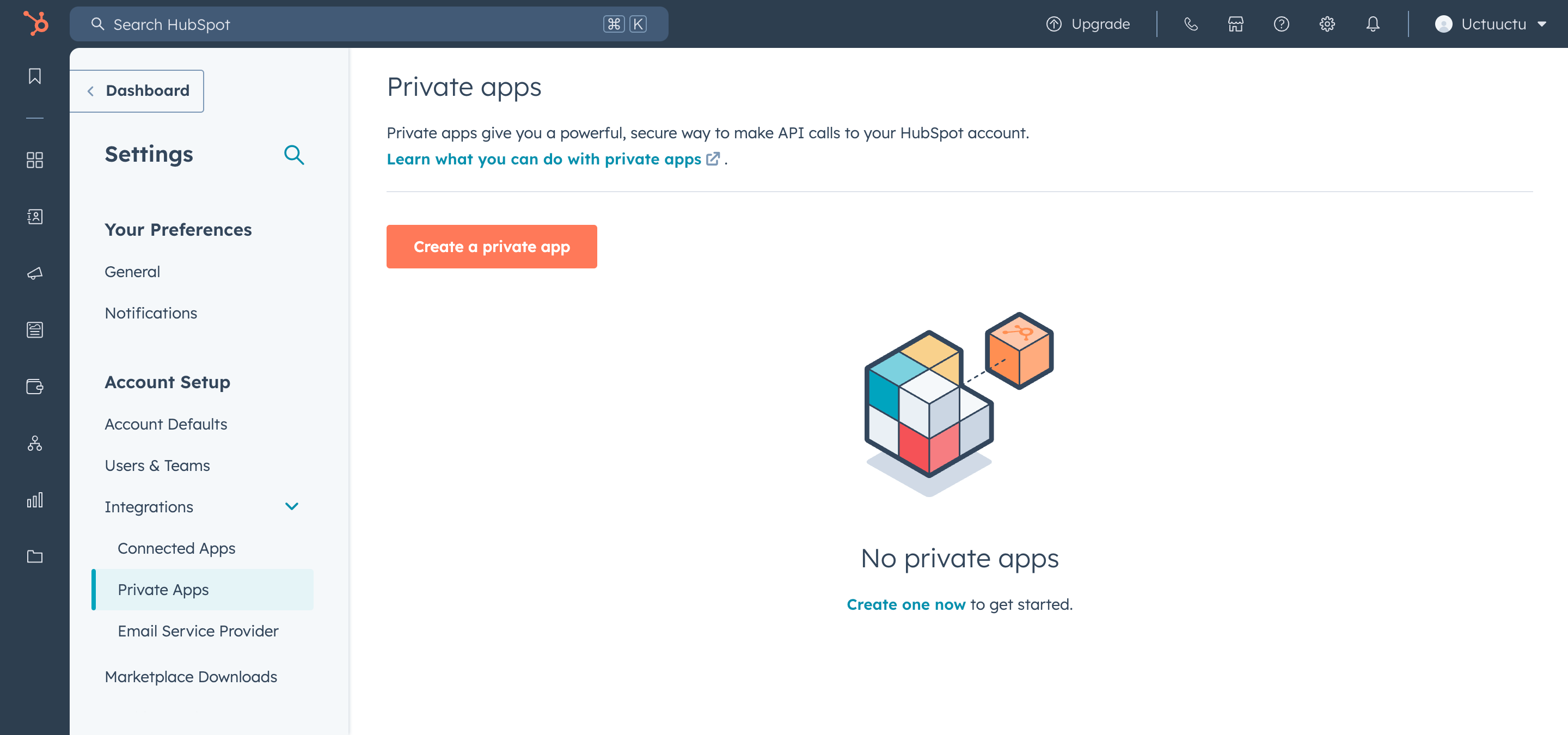Viewport: 1568px width, 735px height.
Task: Open the Bookmarks sidebar icon
Action: pos(35,76)
